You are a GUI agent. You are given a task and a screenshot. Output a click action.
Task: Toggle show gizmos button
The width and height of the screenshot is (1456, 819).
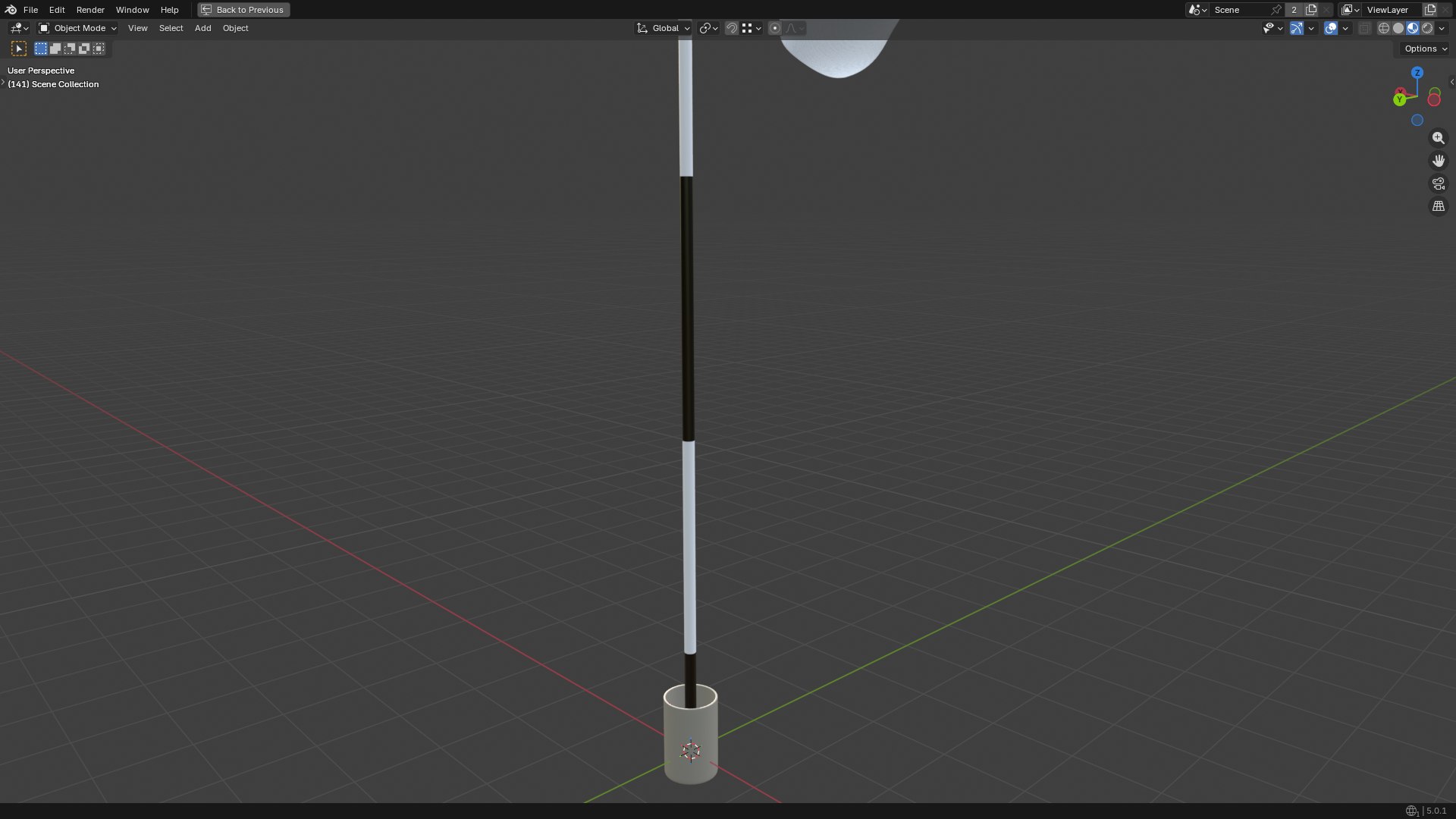pyautogui.click(x=1297, y=28)
